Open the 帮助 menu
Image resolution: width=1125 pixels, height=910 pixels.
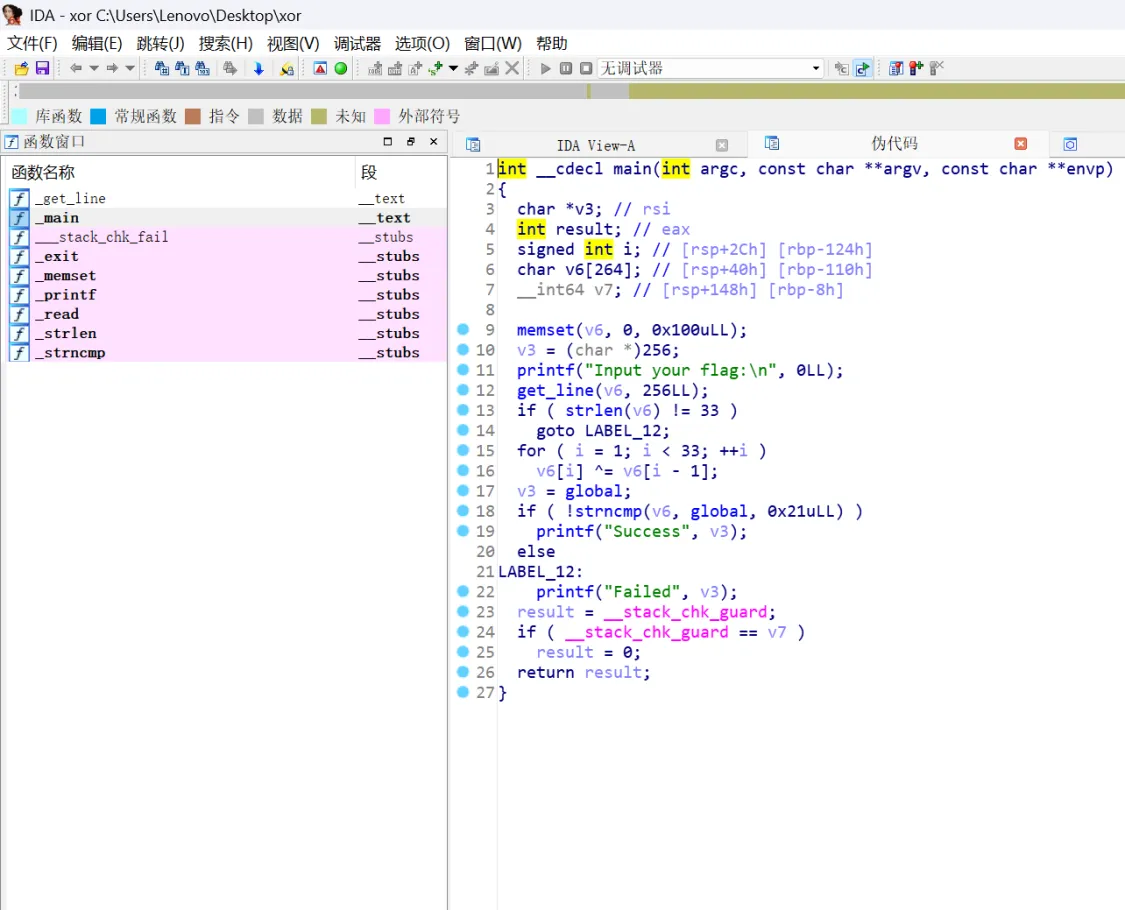click(552, 43)
